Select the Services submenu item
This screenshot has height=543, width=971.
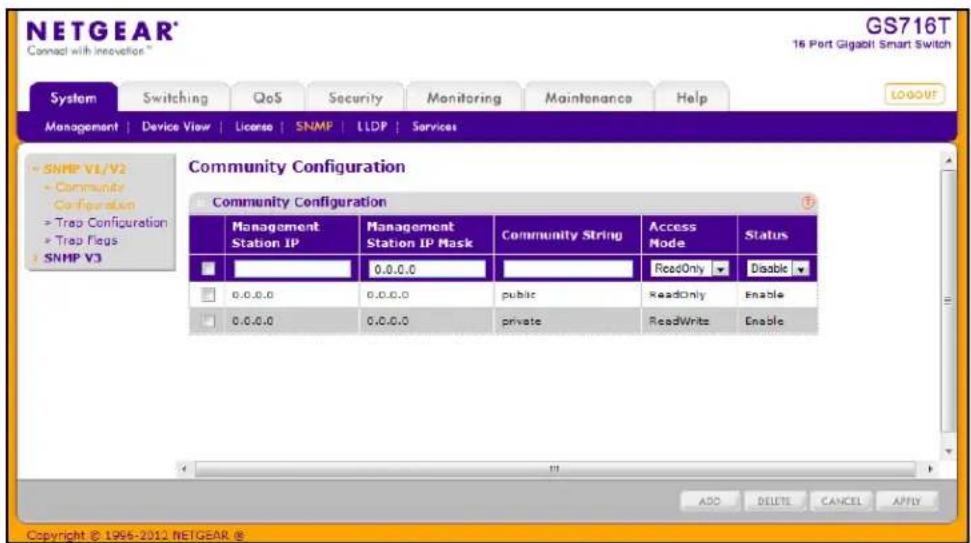click(x=434, y=127)
